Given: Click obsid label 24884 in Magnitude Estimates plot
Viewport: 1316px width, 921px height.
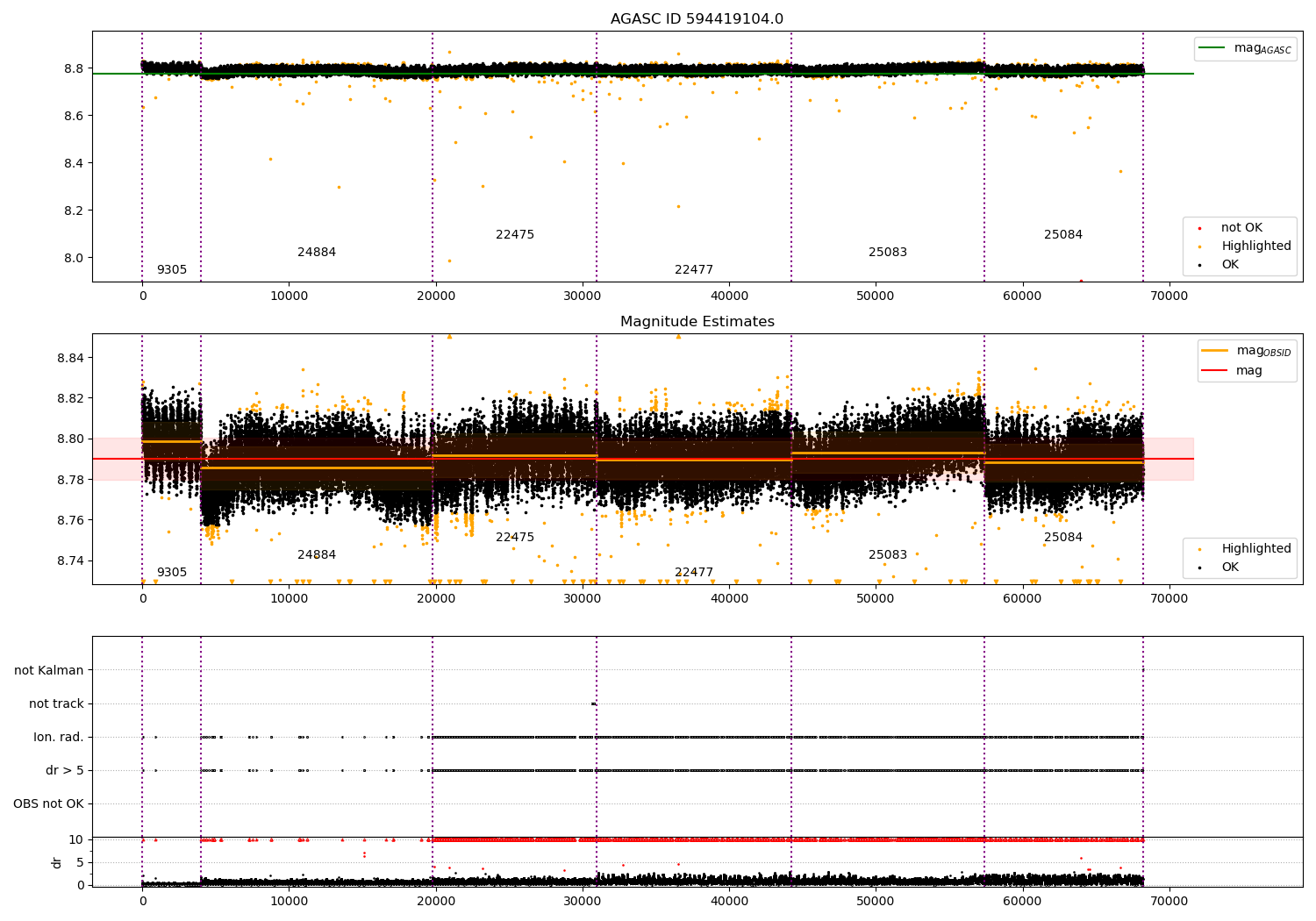Looking at the screenshot, I should coord(317,555).
